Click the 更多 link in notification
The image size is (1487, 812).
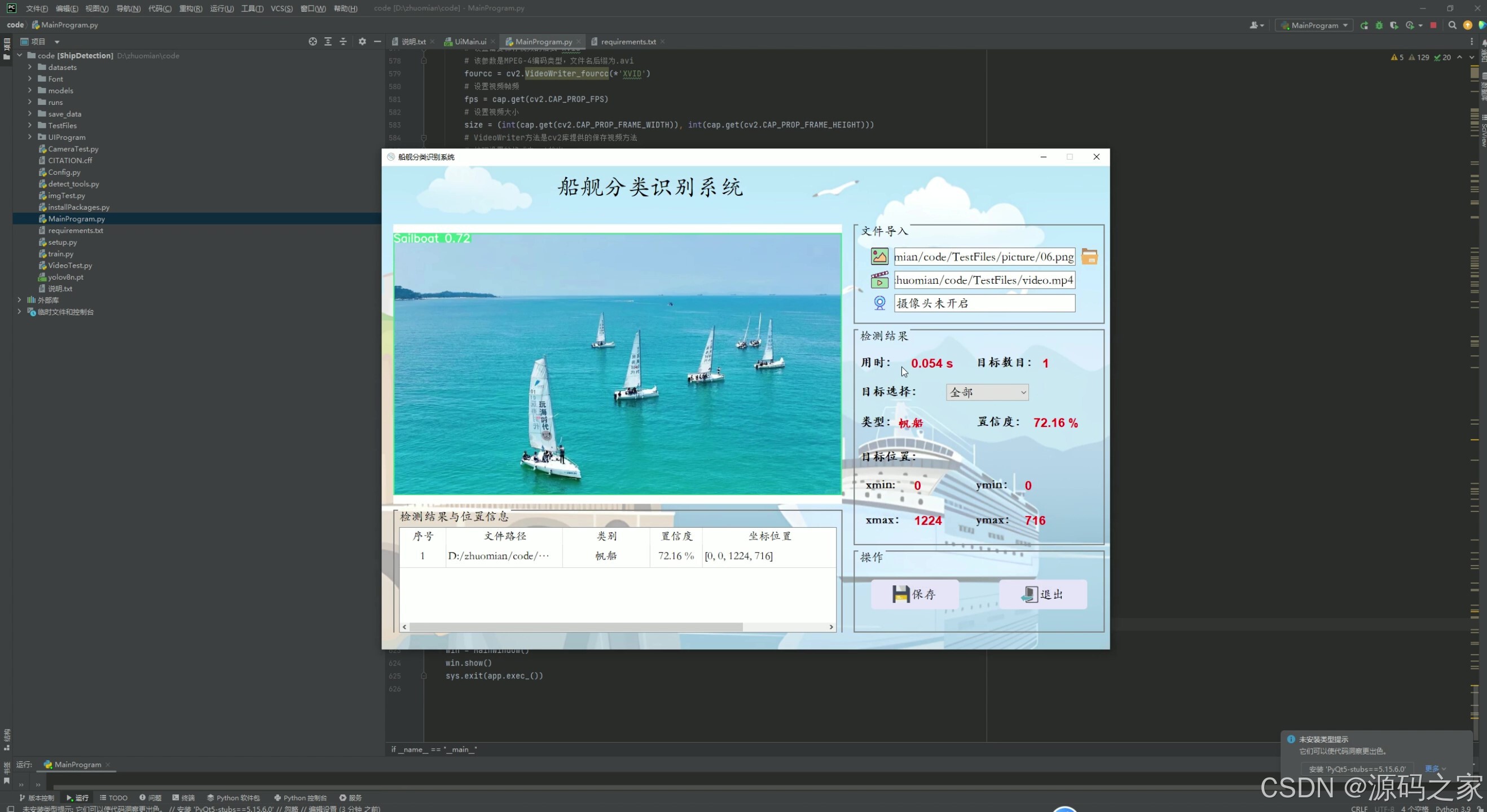click(x=1435, y=769)
